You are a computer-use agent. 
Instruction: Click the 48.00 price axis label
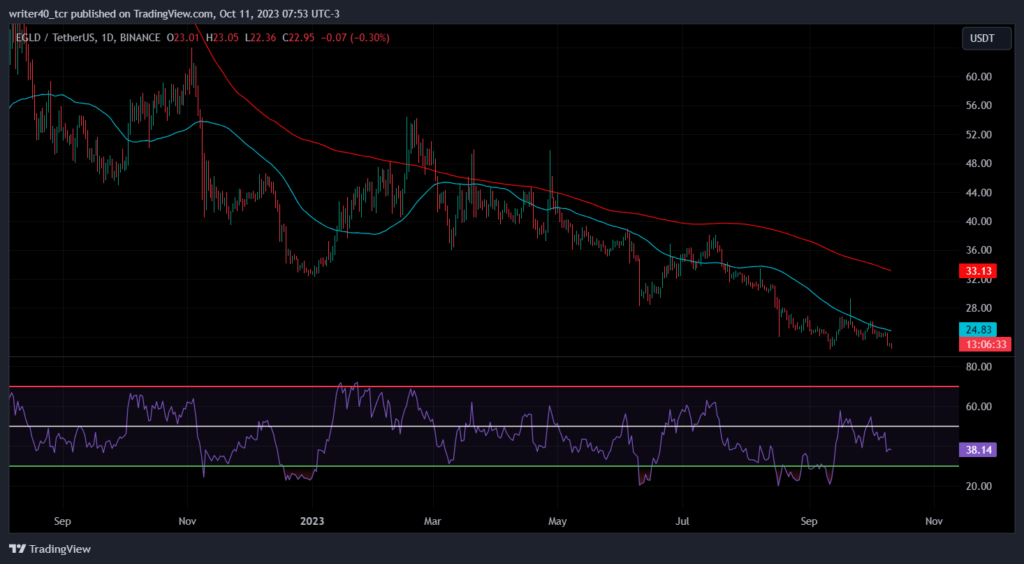(x=978, y=163)
